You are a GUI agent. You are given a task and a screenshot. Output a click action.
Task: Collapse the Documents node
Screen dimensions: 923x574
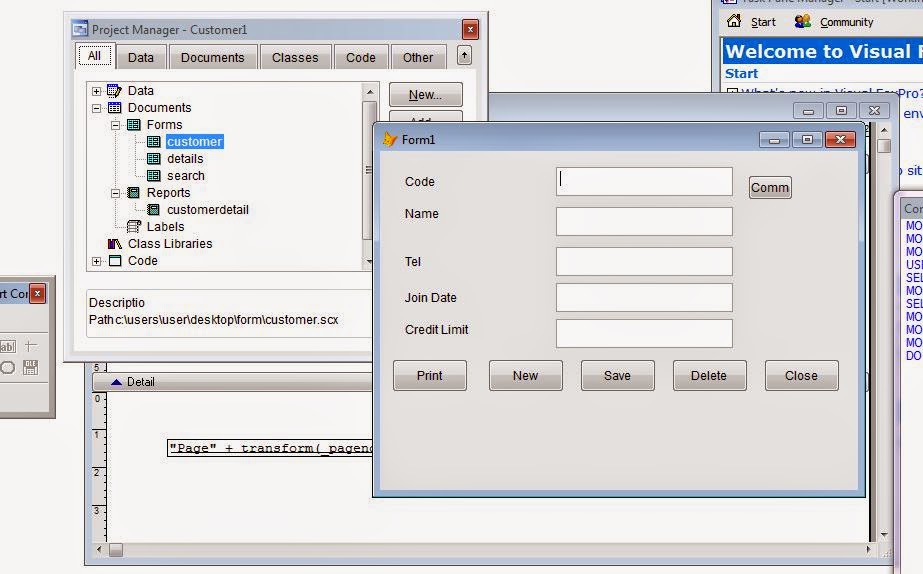click(x=97, y=108)
